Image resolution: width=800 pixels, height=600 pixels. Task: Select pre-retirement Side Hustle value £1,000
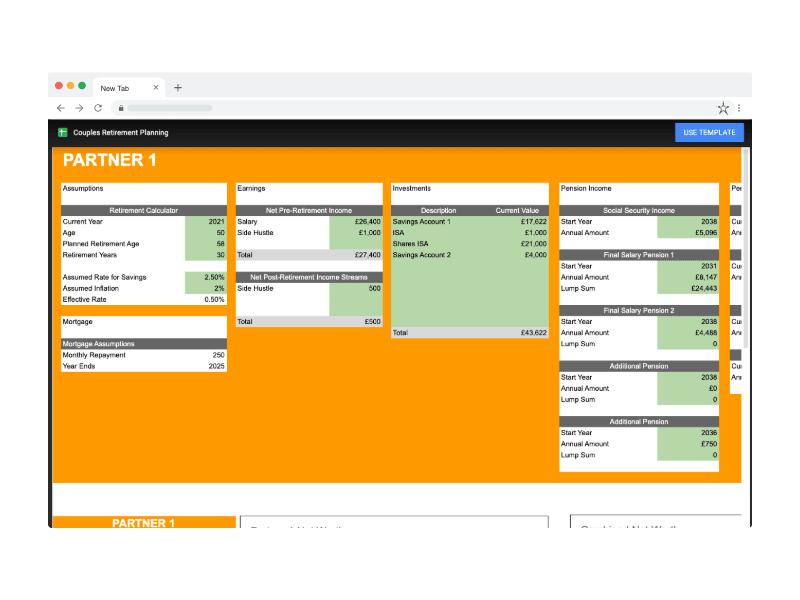pyautogui.click(x=356, y=233)
